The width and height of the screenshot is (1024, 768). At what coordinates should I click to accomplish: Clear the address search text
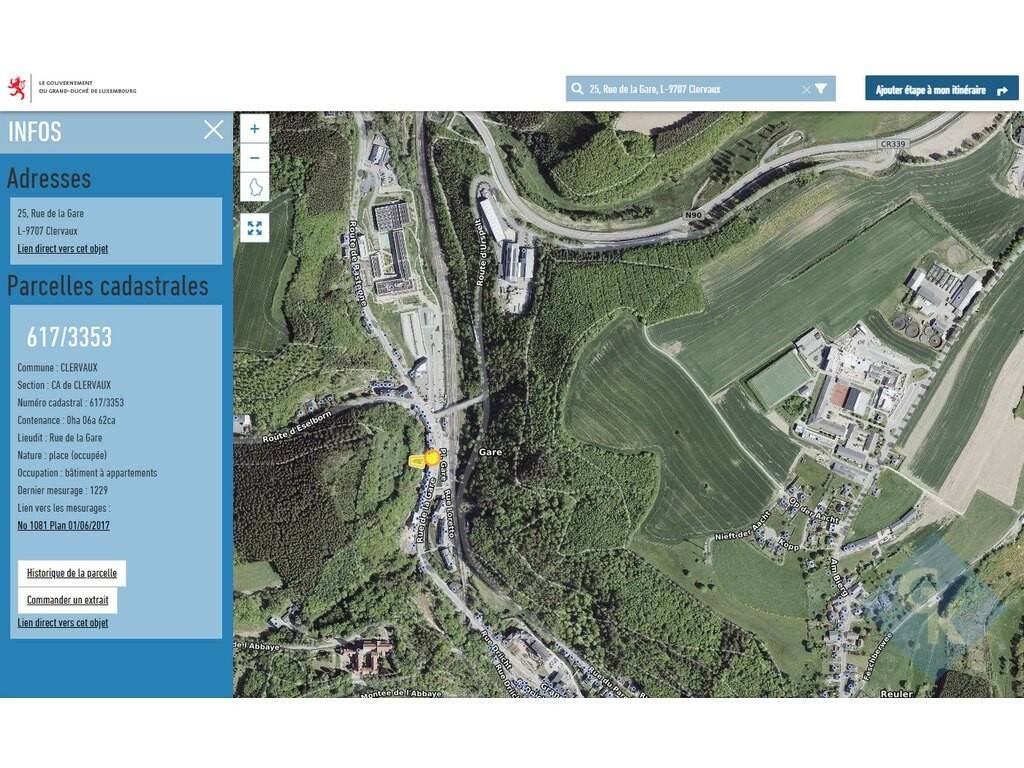[x=806, y=89]
